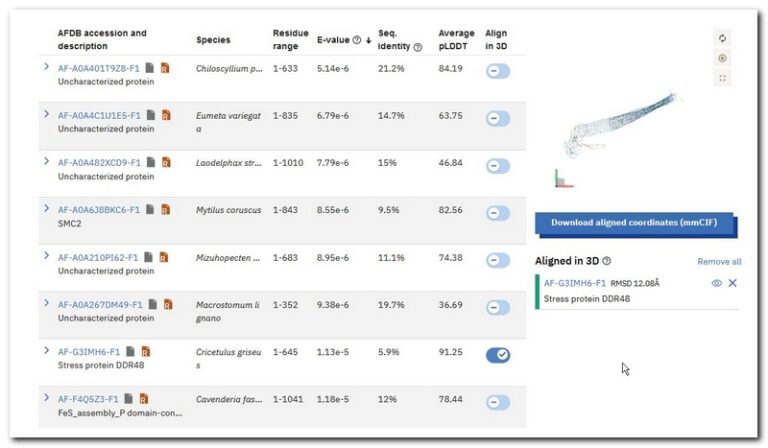
Task: Hide AF-G3IMH6-F1 structure with eye icon
Action: (x=716, y=283)
